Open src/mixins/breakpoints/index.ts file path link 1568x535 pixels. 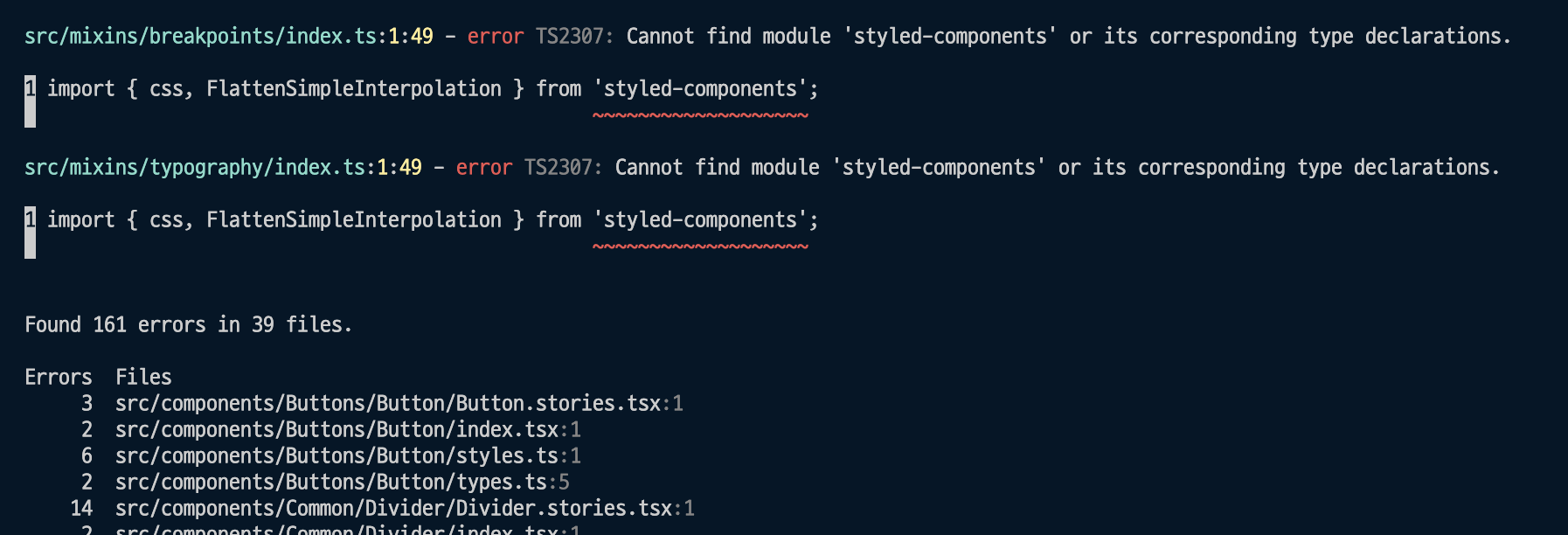201,36
